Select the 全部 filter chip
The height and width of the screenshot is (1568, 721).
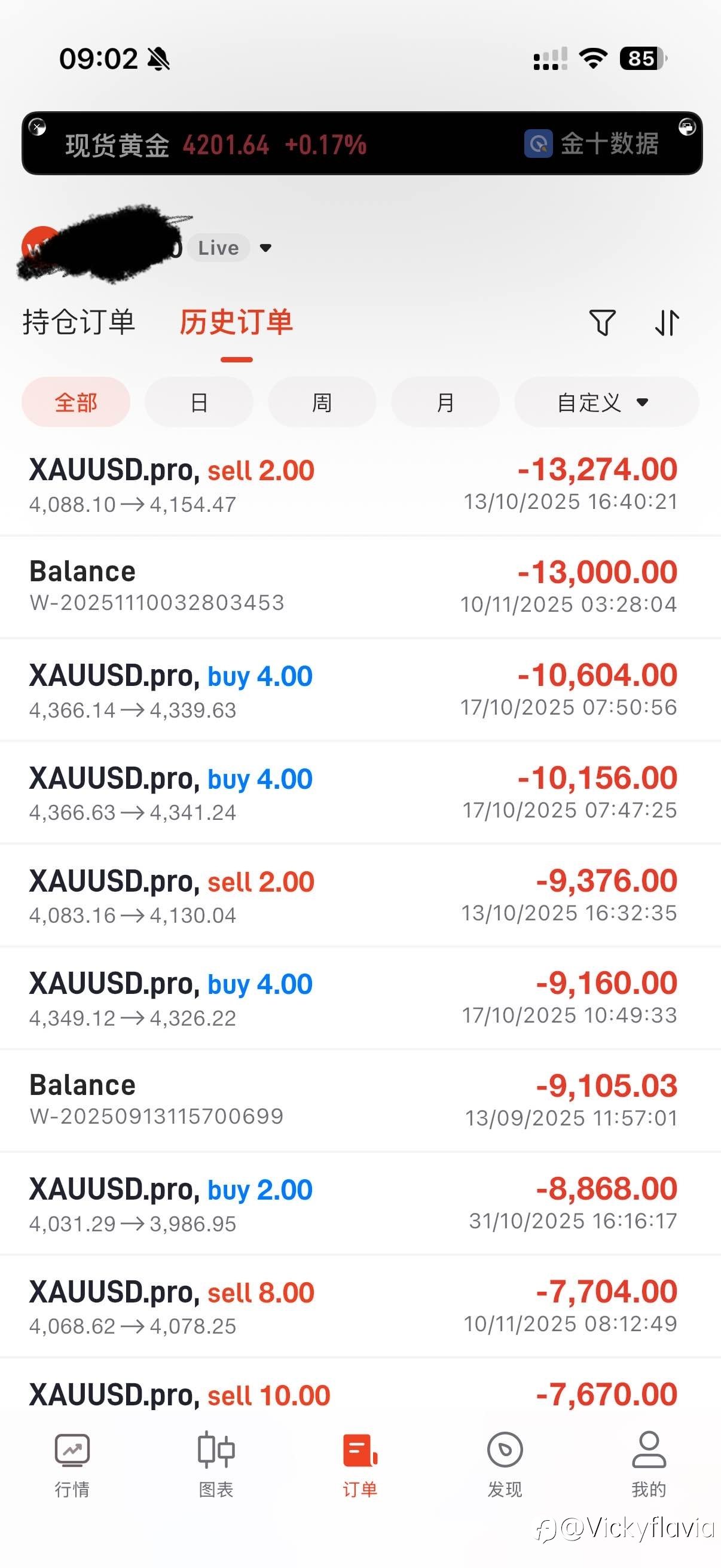pyautogui.click(x=76, y=402)
